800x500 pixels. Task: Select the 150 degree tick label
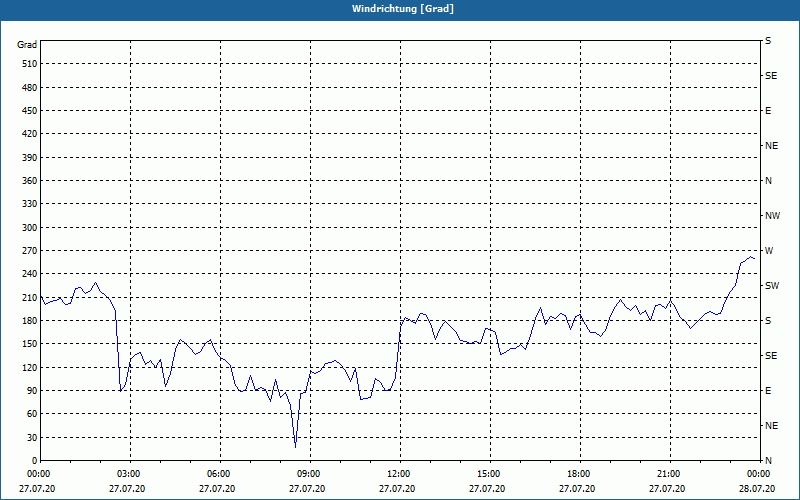coord(31,344)
